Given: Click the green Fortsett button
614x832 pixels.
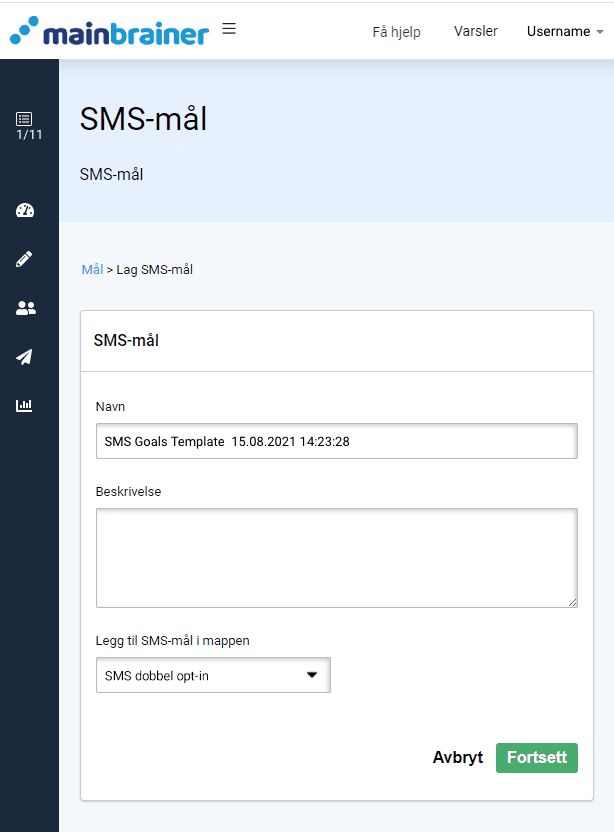Looking at the screenshot, I should (x=537, y=757).
